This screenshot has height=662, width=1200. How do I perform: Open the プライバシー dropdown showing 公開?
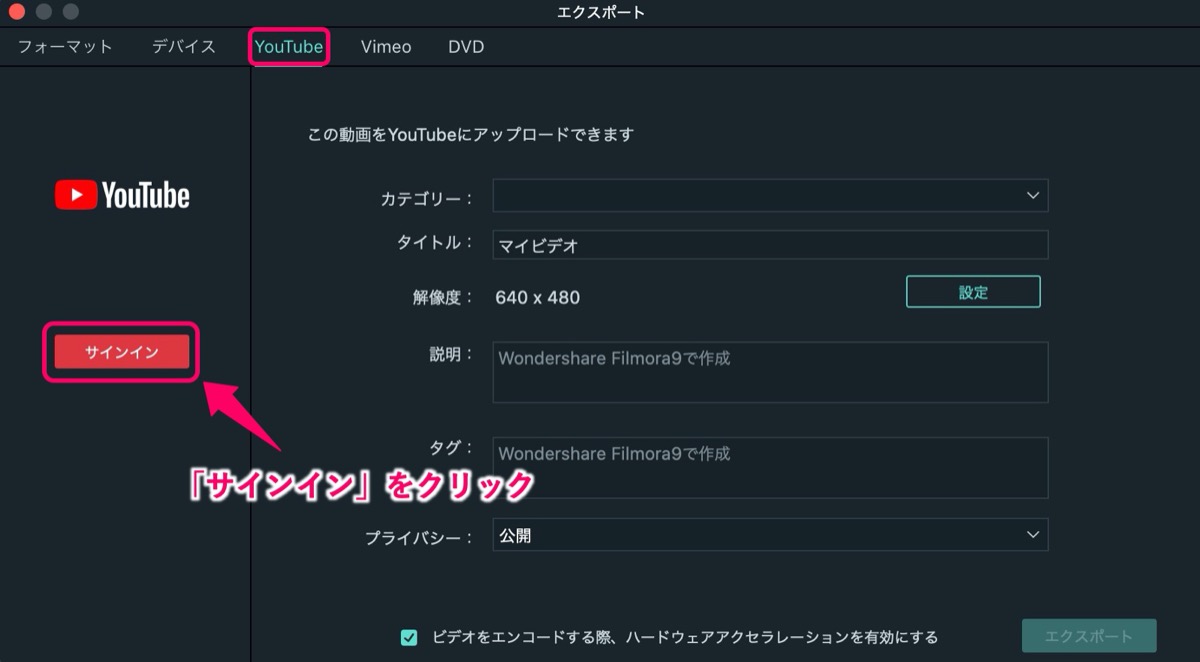pyautogui.click(x=770, y=535)
